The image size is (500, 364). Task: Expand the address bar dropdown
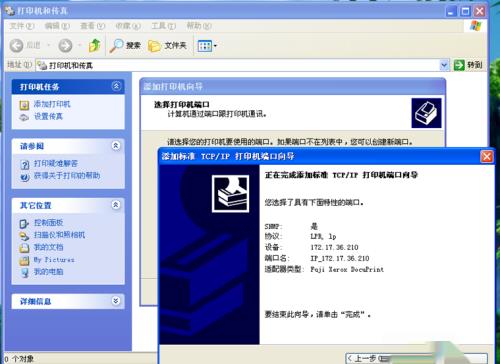[x=444, y=65]
